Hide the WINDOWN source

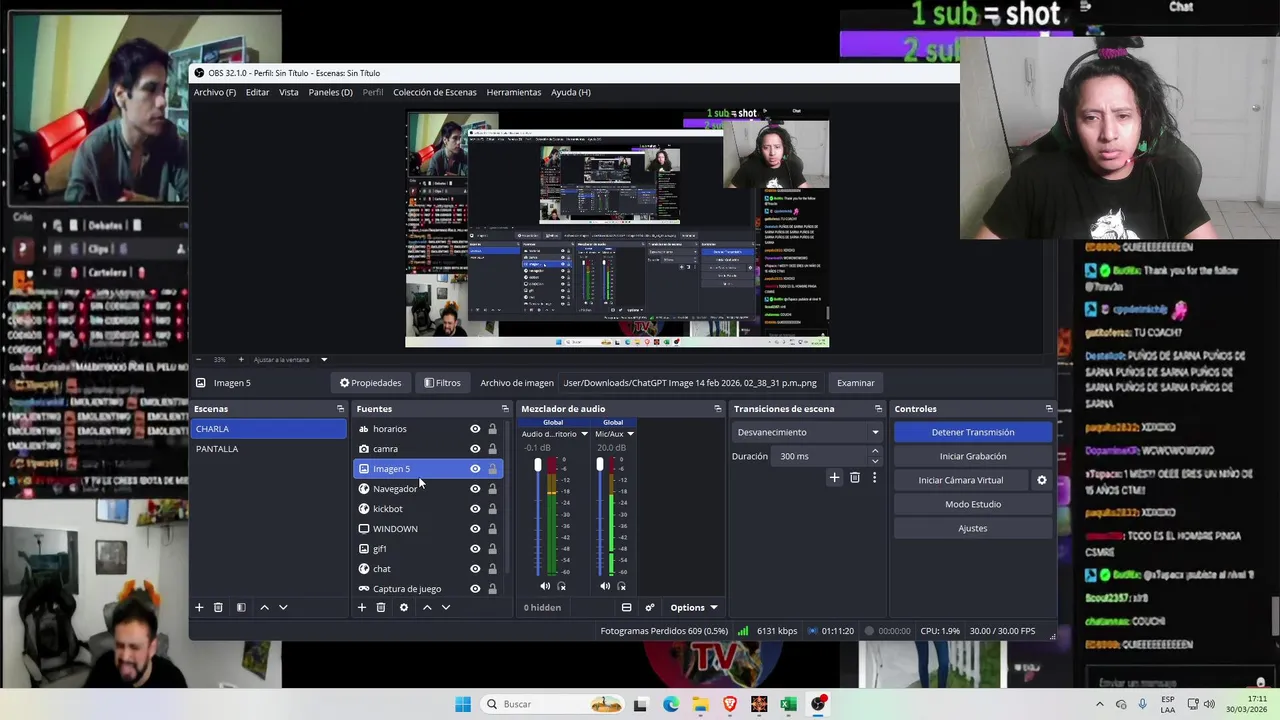(x=475, y=529)
